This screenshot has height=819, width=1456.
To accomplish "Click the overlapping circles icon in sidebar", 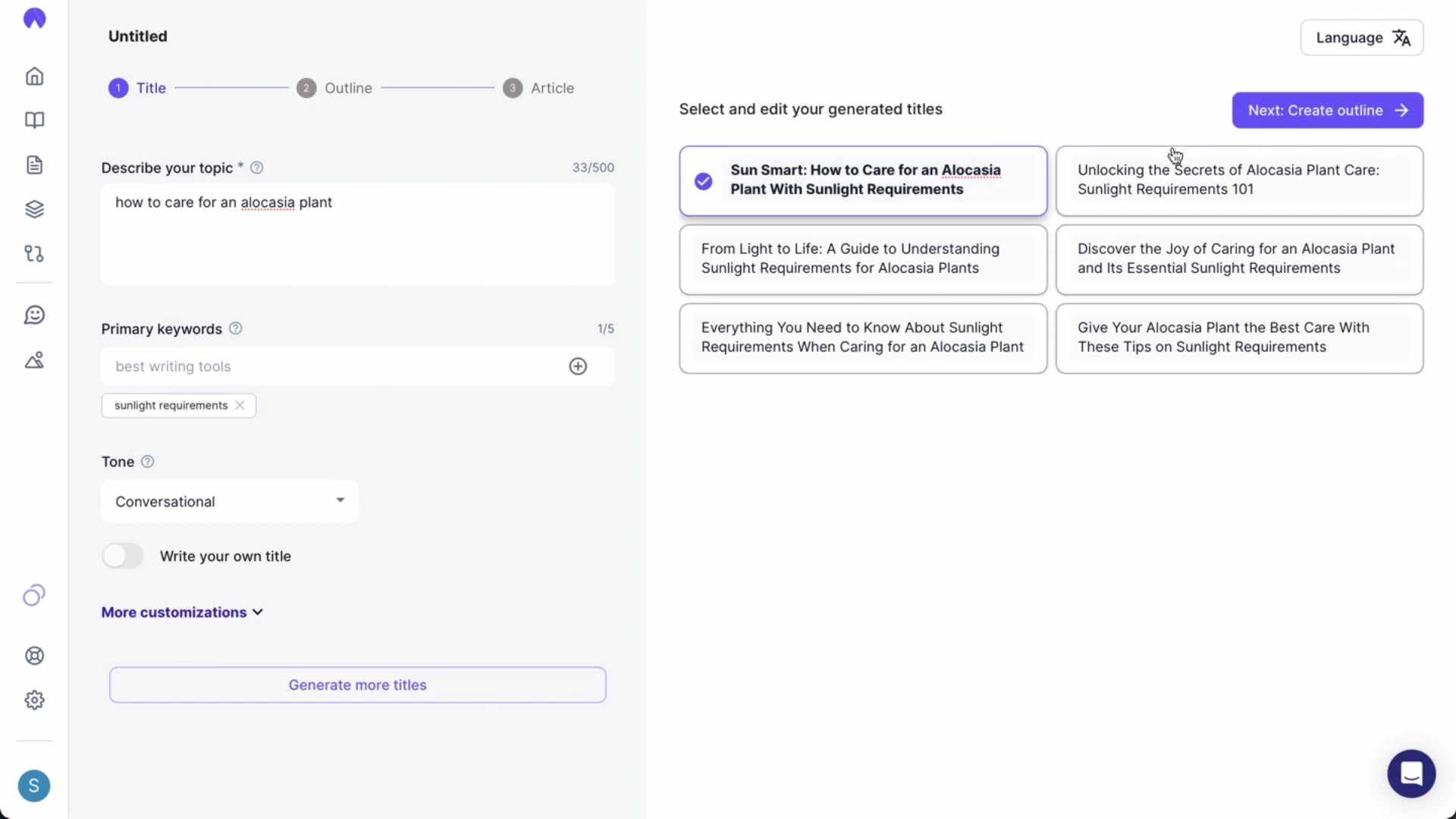I will point(34,595).
